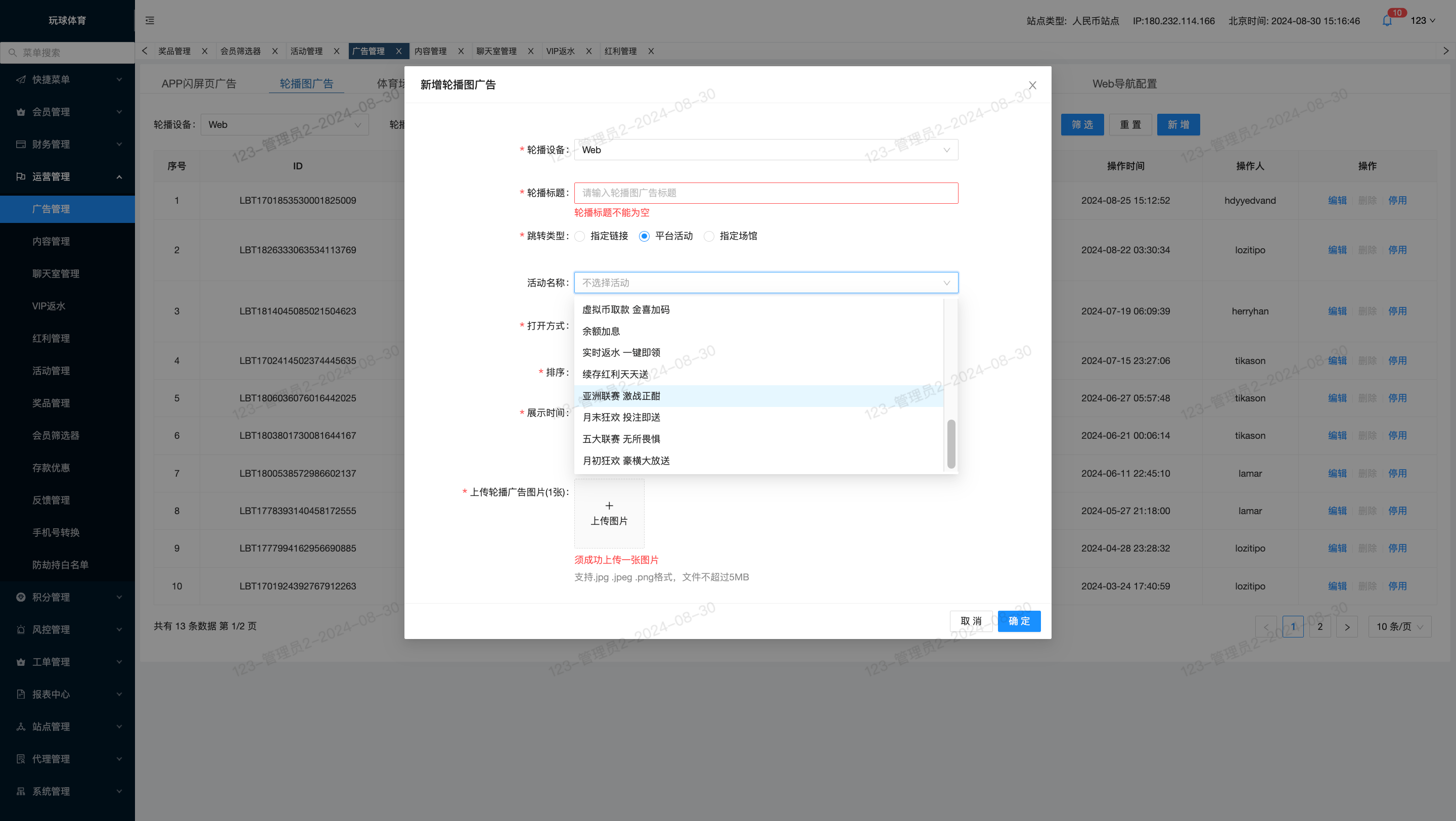This screenshot has width=1456, height=821.
Task: Click the notification bell icon
Action: (1387, 21)
